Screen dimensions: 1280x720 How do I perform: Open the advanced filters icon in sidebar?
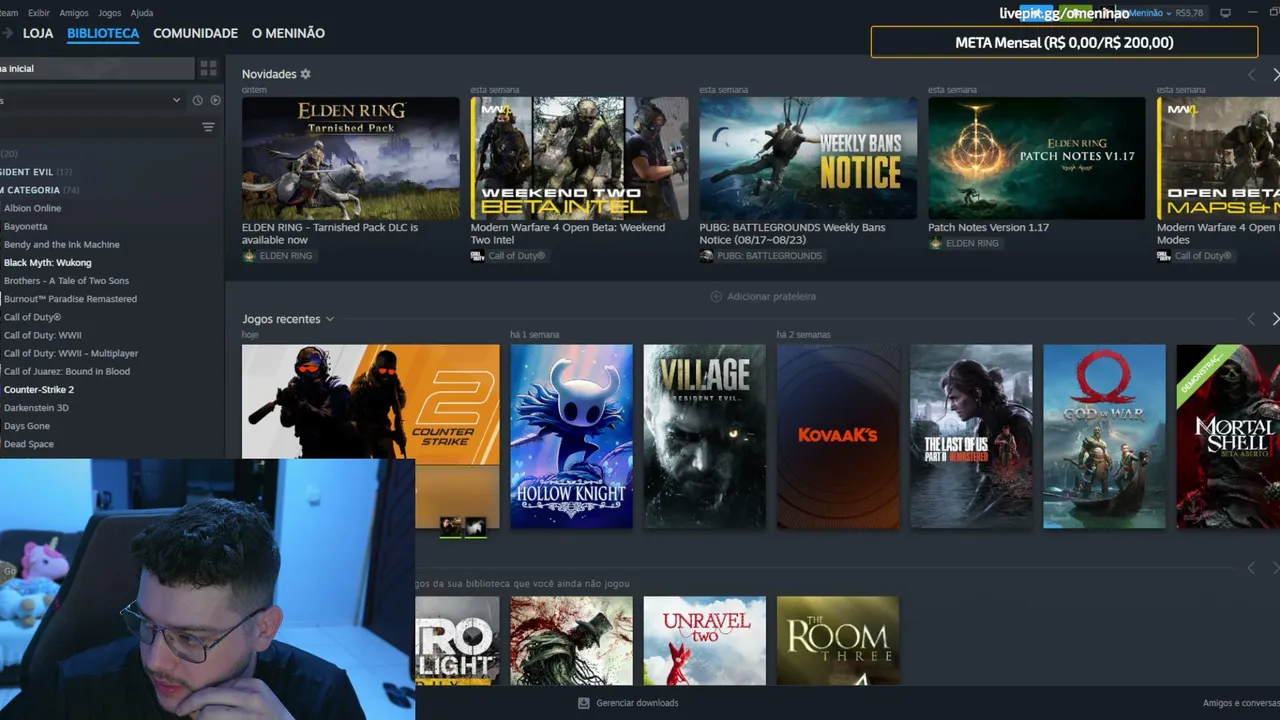208,127
